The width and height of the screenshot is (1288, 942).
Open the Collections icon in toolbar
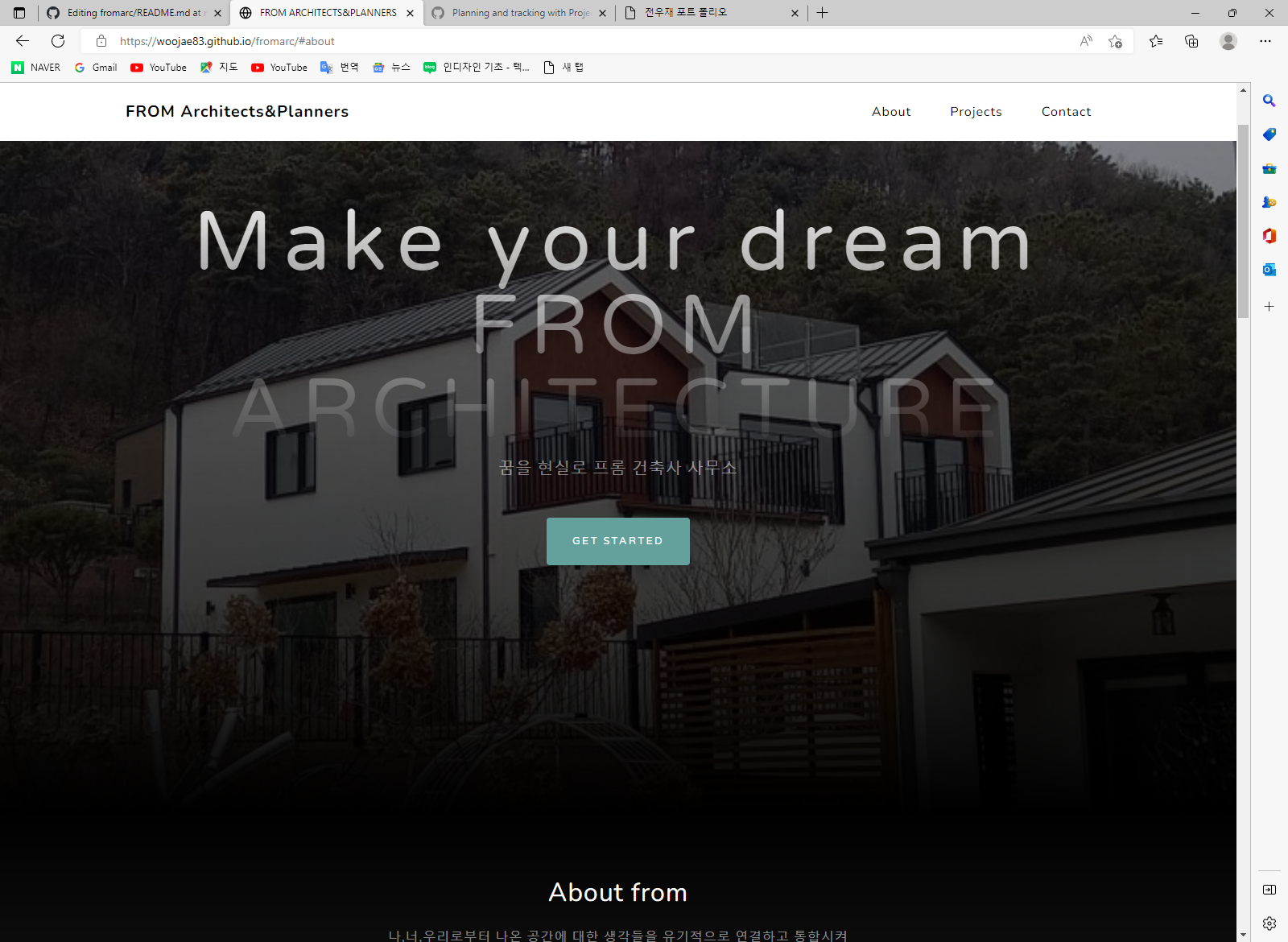point(1191,41)
